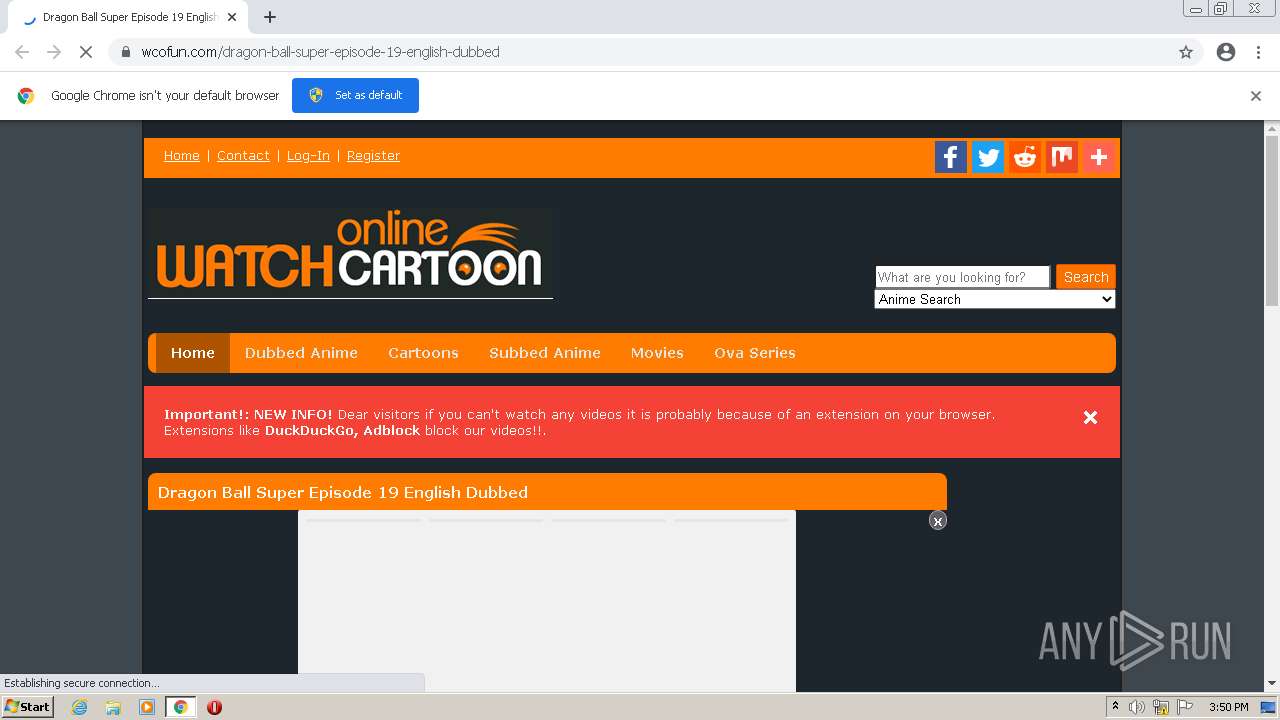Open more sharing options plus icon
This screenshot has width=1280, height=720.
1098,157
